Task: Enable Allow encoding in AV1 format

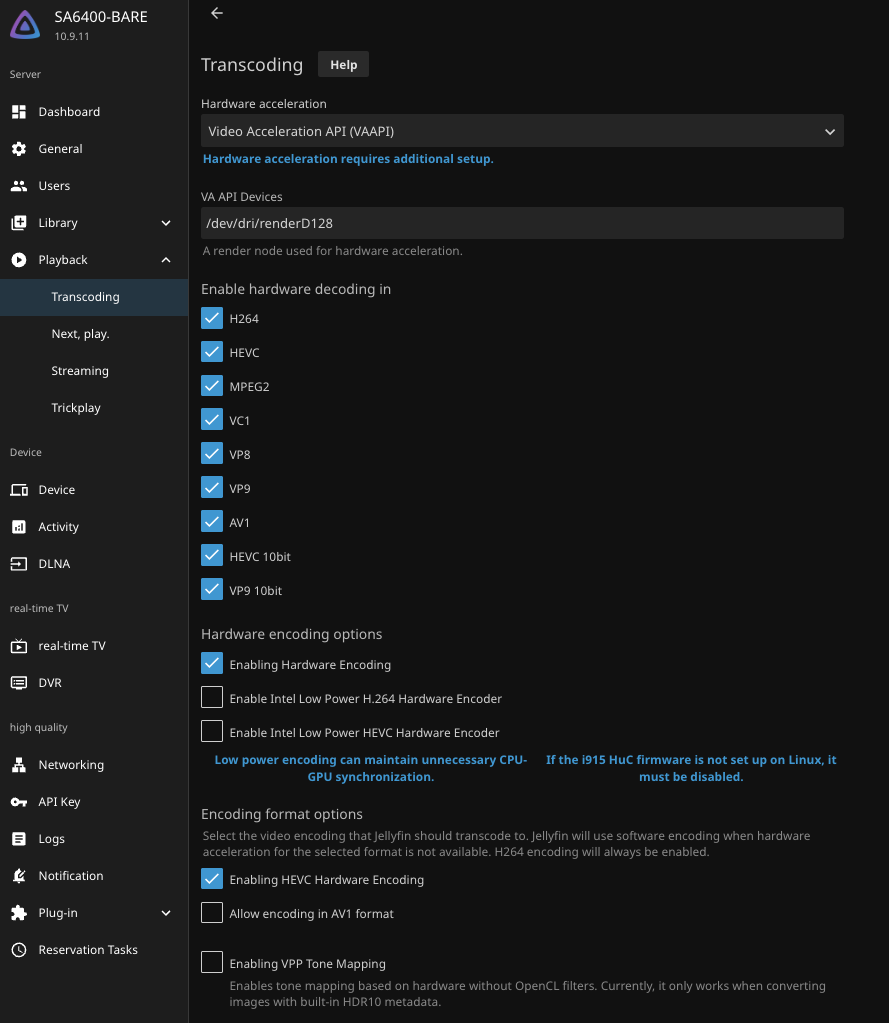Action: pyautogui.click(x=211, y=911)
